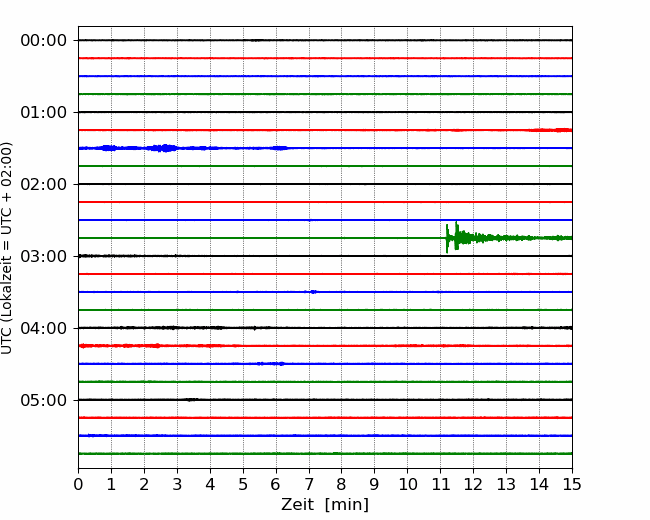Select the blue noise burst near minute 2.5
The width and height of the screenshot is (650, 520).
point(165,148)
